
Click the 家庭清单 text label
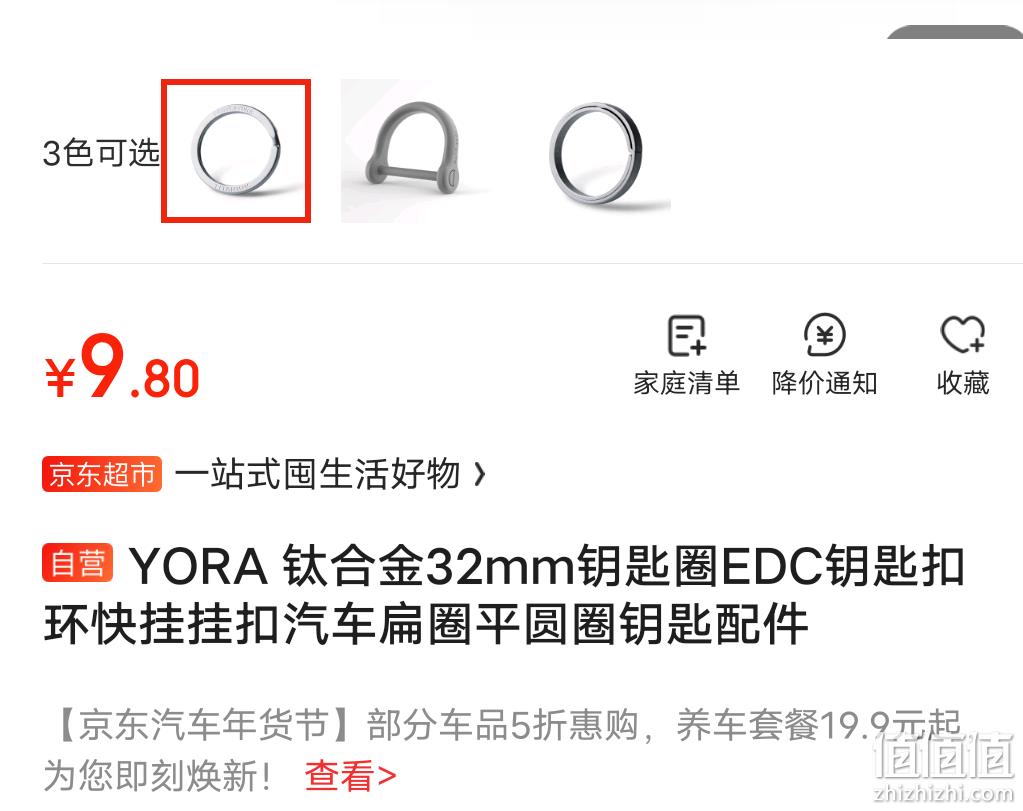pos(686,383)
